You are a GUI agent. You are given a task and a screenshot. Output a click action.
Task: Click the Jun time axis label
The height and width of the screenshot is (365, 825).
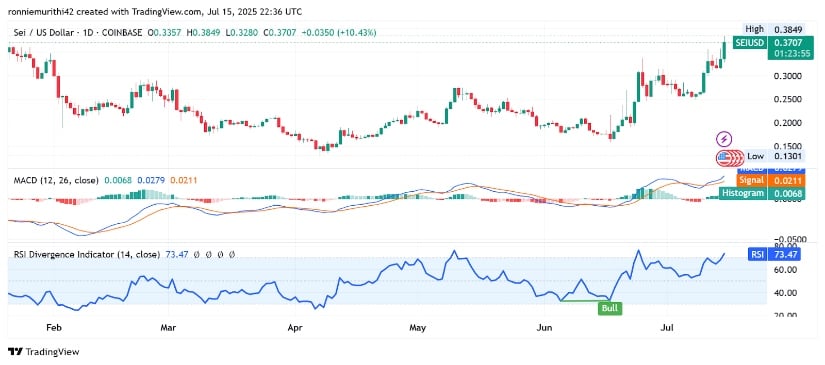coord(545,328)
